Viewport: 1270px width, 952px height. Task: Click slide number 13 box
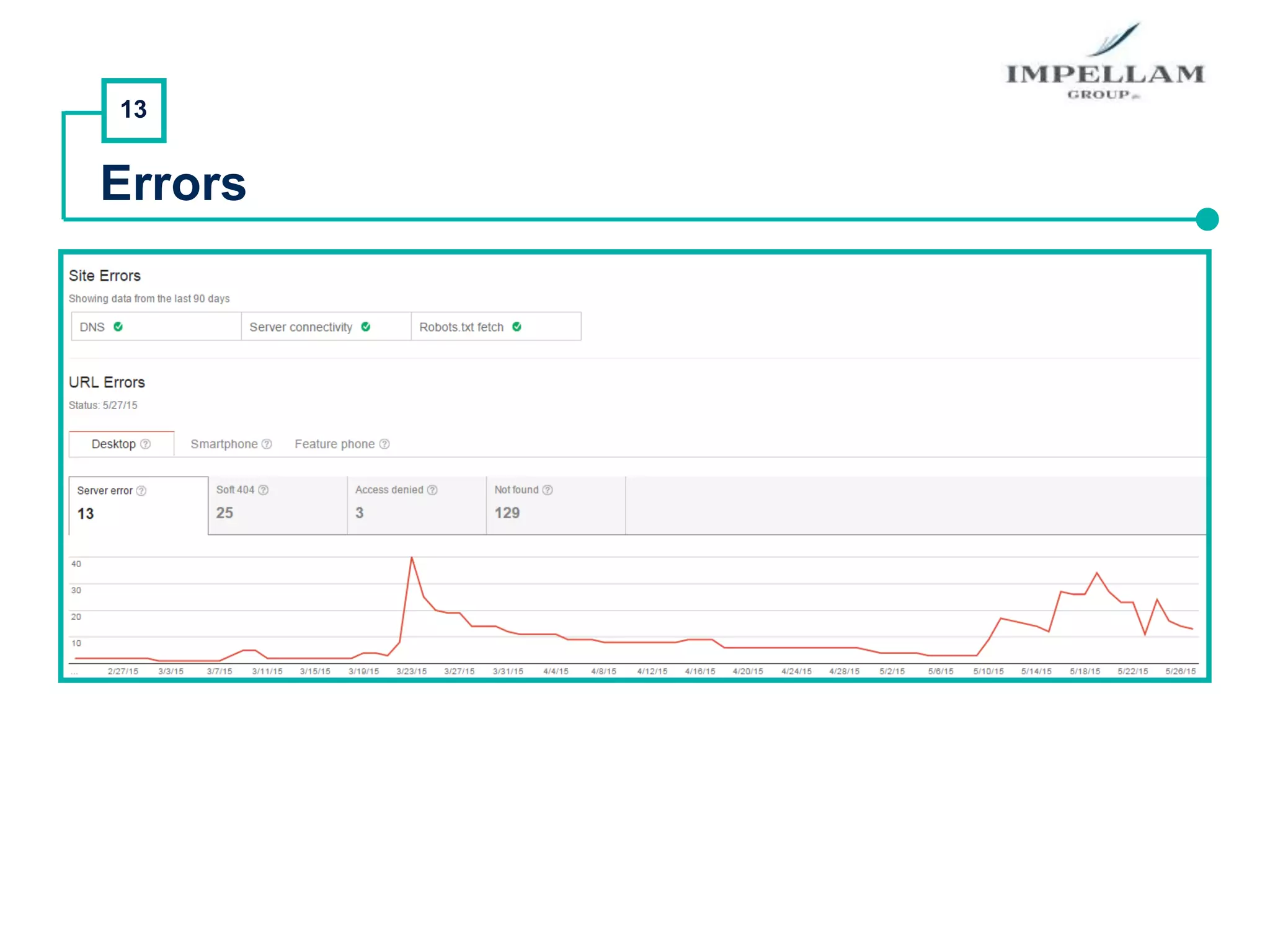click(134, 110)
